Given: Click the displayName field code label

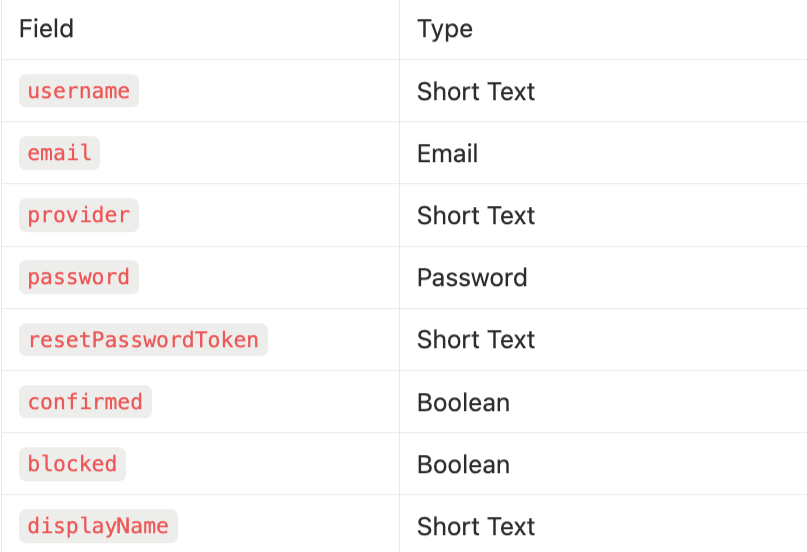Looking at the screenshot, I should click(x=98, y=526).
